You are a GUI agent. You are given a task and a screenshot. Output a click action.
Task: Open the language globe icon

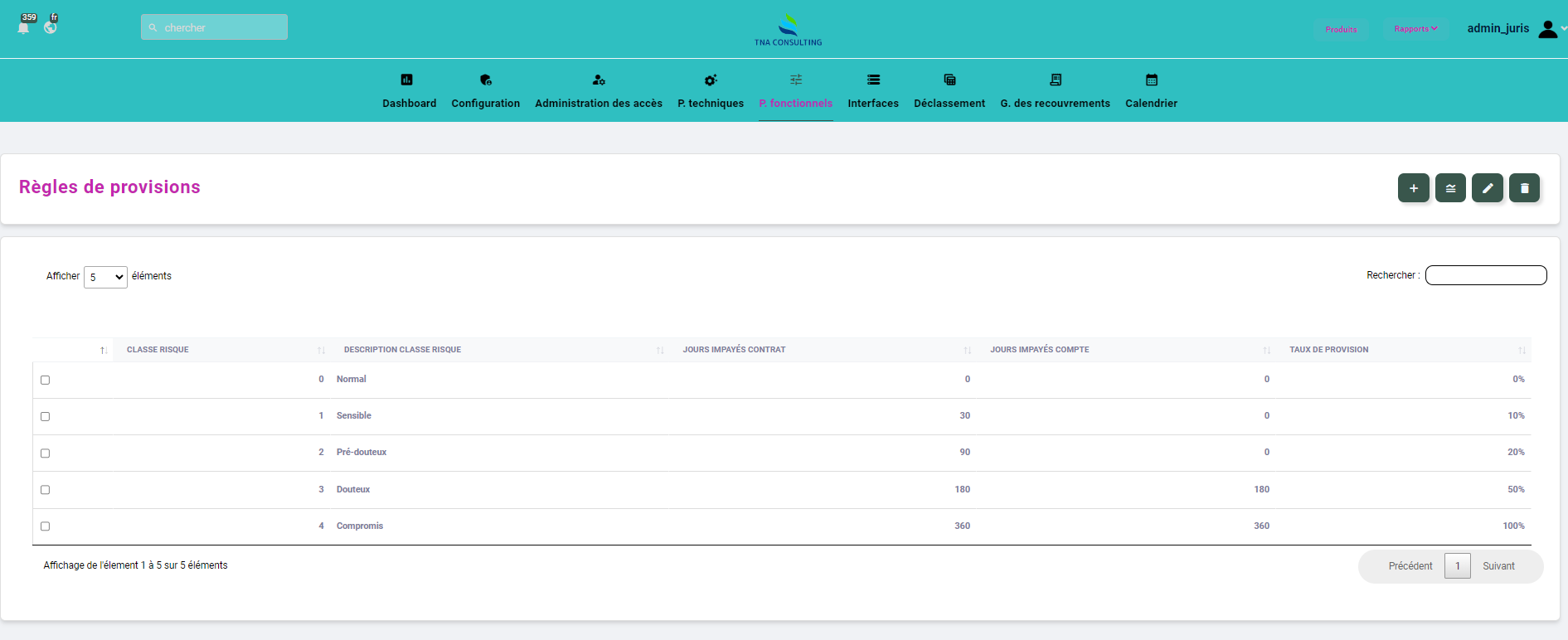pyautogui.click(x=51, y=27)
